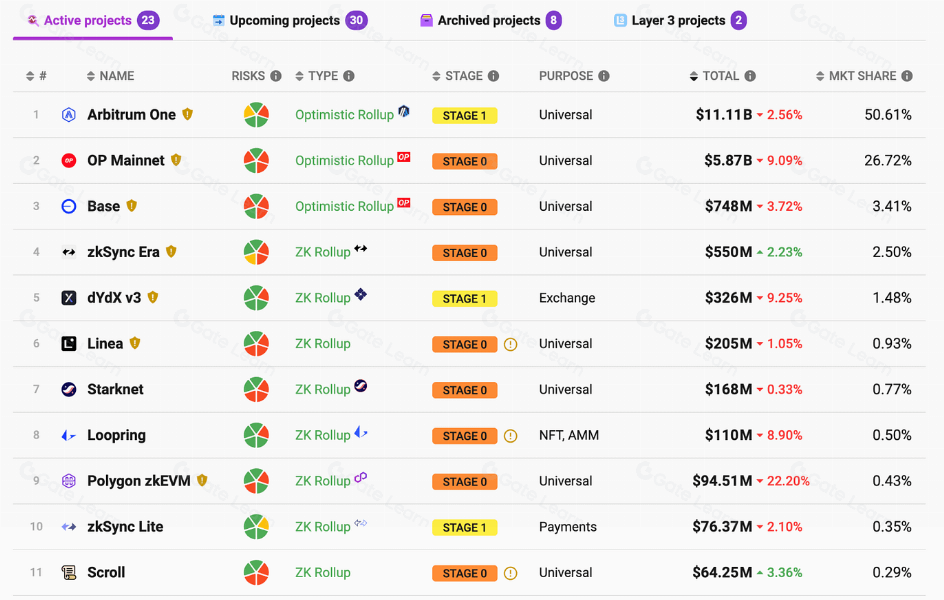Viewport: 944px width, 600px height.
Task: Click the multicolor risk rosette for Scroll
Action: tap(257, 572)
